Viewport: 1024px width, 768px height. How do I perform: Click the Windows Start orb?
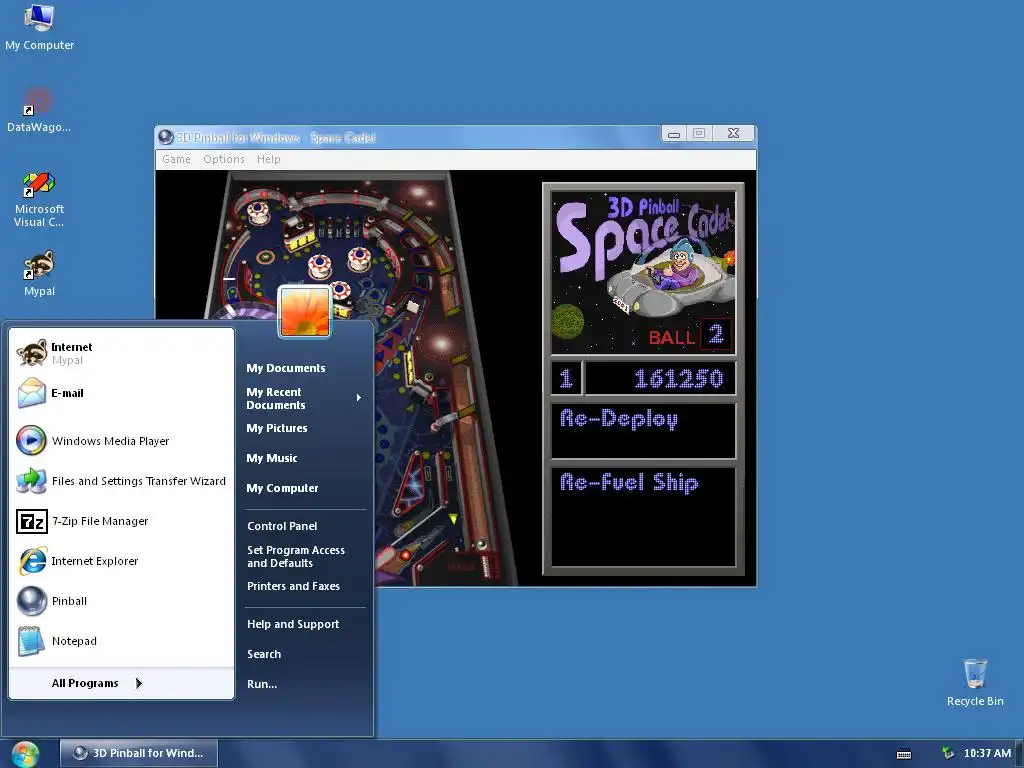tap(25, 754)
